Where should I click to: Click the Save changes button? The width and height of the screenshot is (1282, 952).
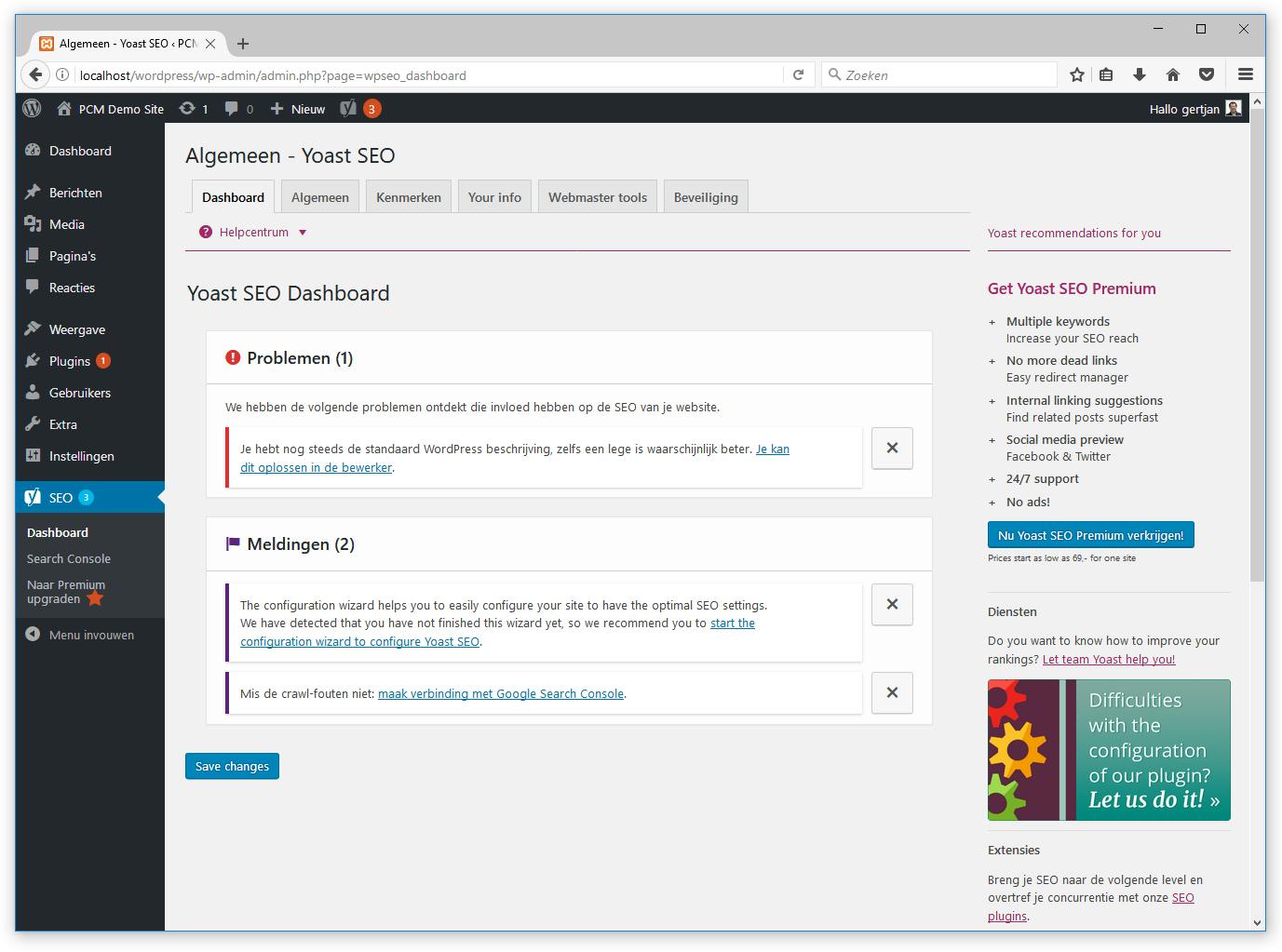pos(232,766)
